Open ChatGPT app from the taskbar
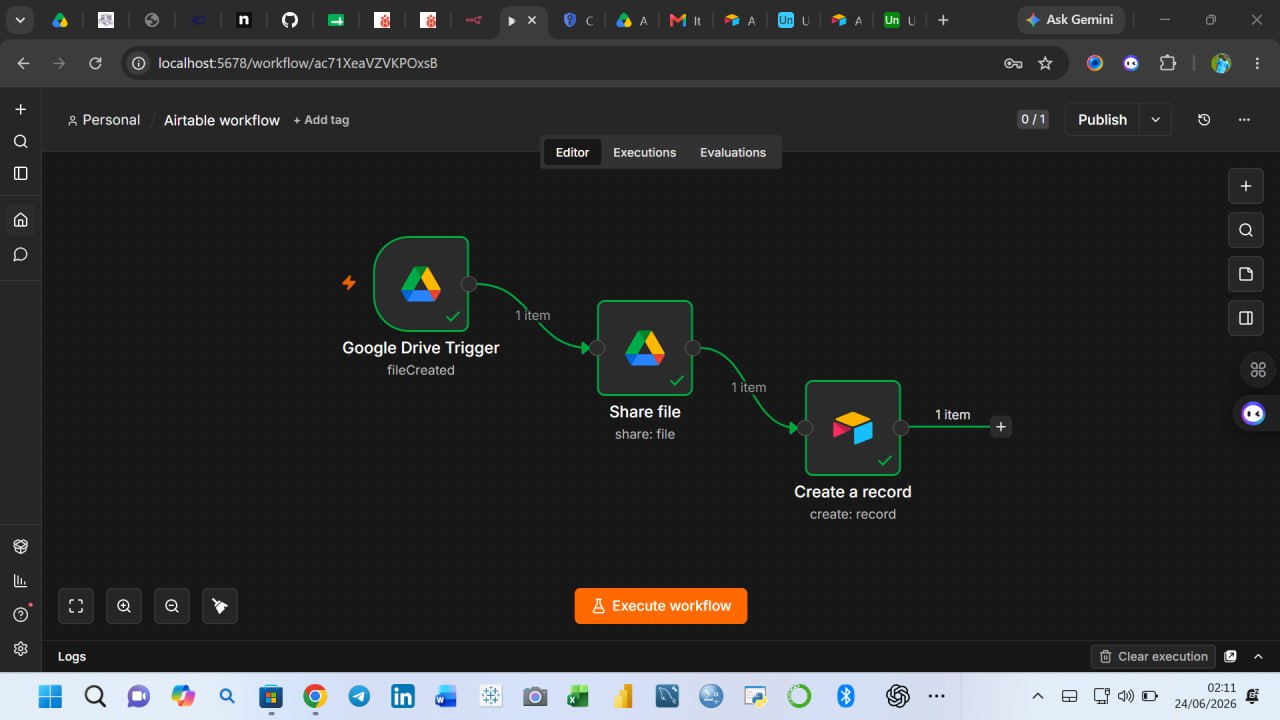The height and width of the screenshot is (720, 1280). 897,696
